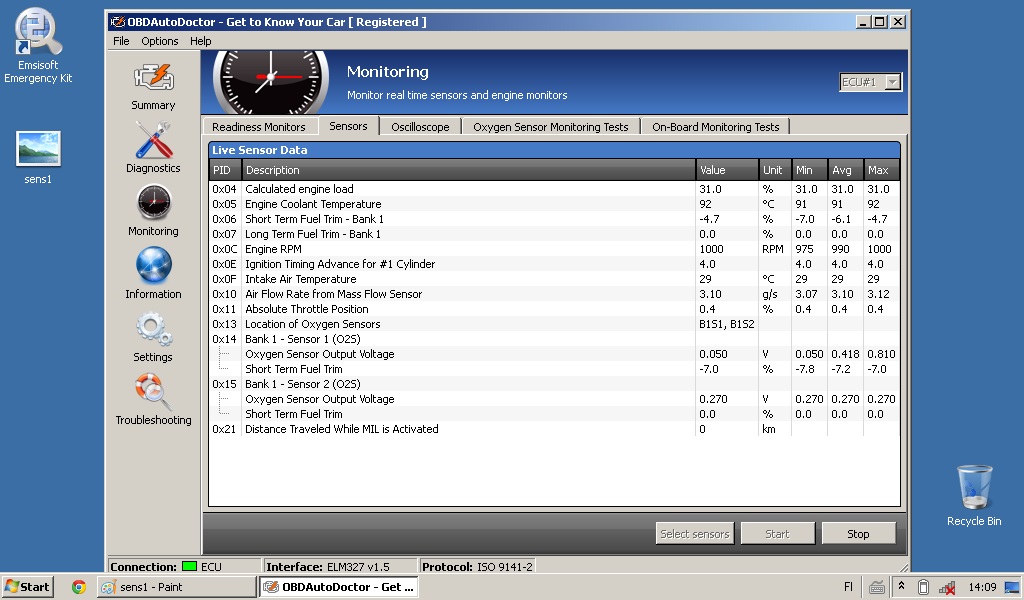Select Long Term Fuel Trim - Bank 1
This screenshot has width=1024, height=600.
tap(554, 234)
